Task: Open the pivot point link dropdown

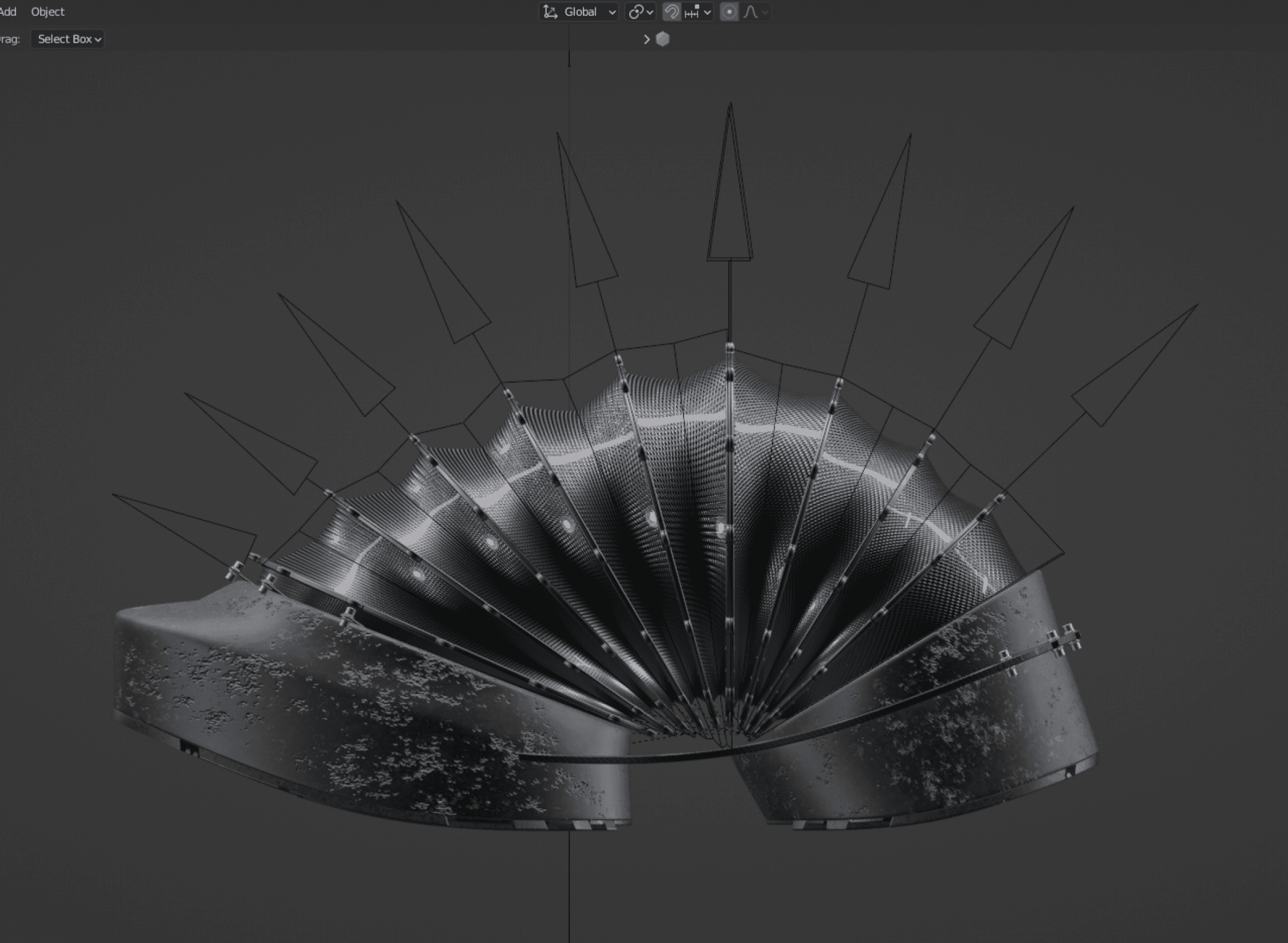Action: coord(641,12)
